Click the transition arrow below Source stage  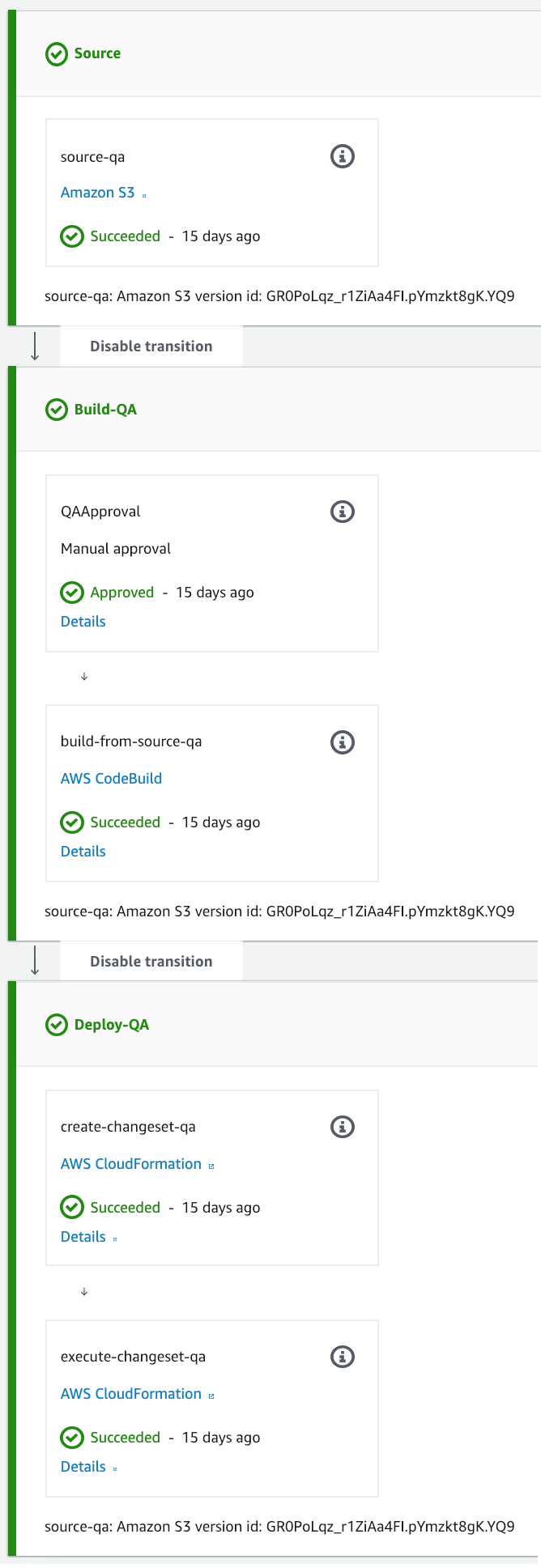[35, 346]
